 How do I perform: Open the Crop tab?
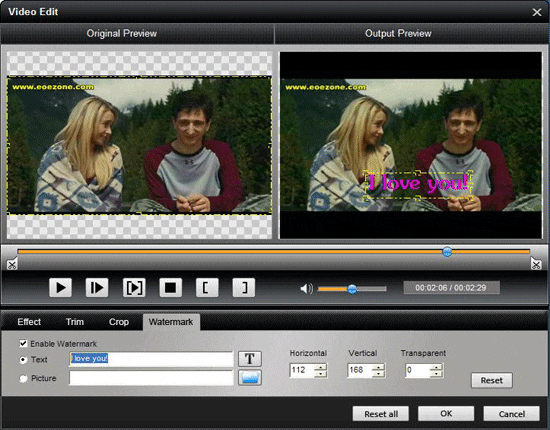(x=119, y=322)
